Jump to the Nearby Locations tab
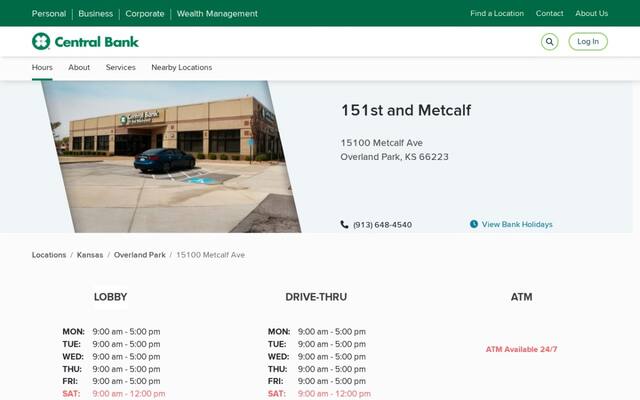 [x=182, y=68]
